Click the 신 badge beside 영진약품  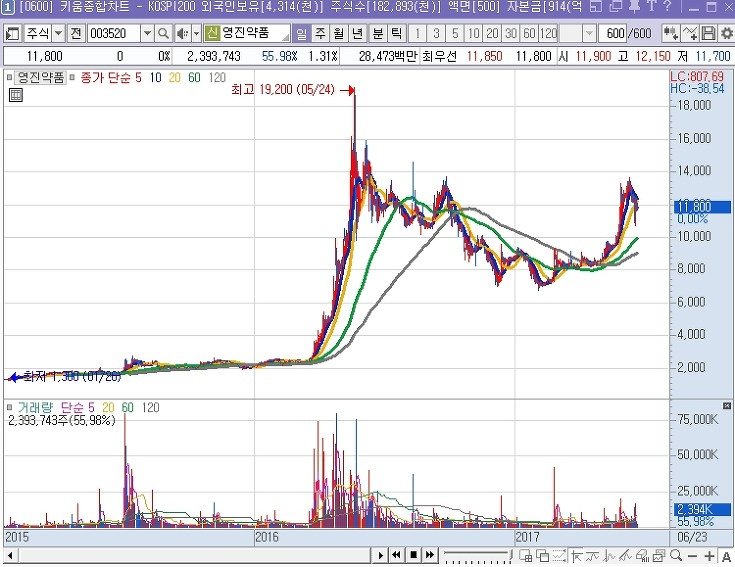click(x=212, y=33)
